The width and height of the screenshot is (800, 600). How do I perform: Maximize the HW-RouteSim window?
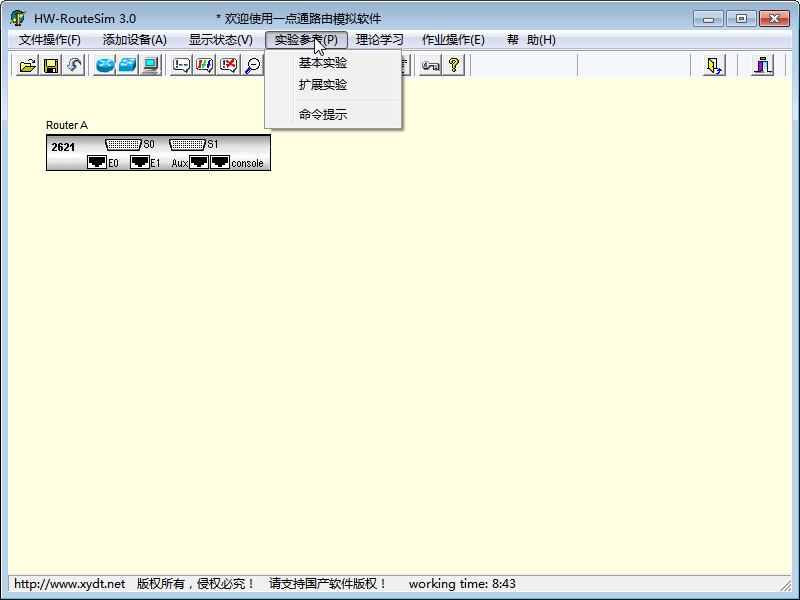pos(741,19)
